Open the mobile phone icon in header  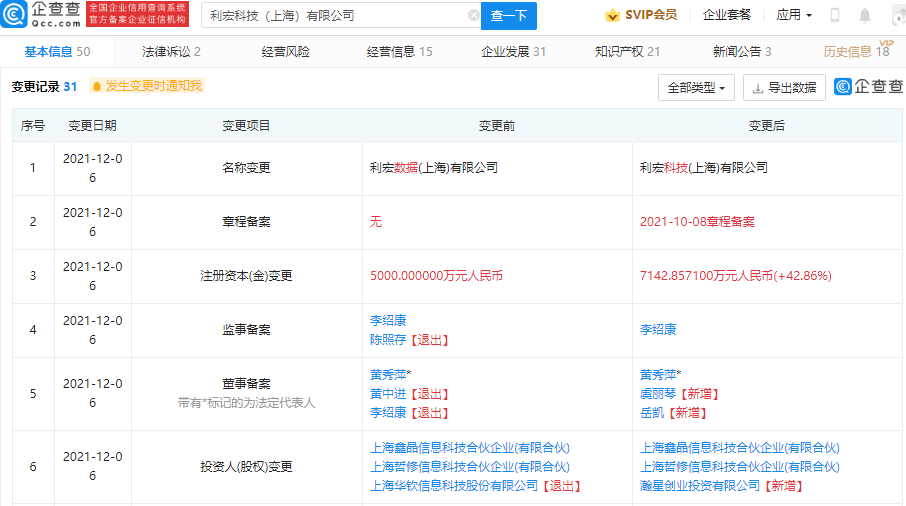pos(834,16)
